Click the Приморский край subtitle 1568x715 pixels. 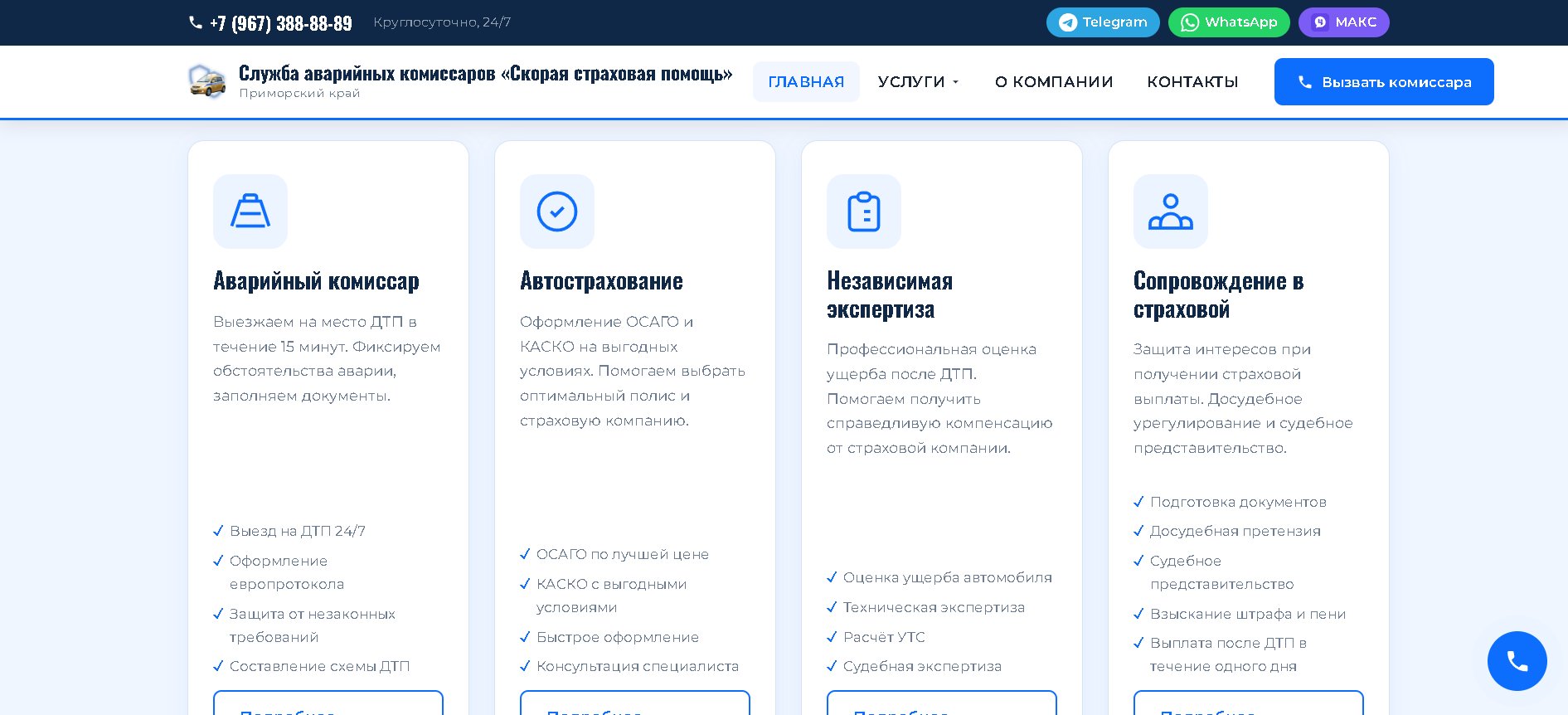299,93
